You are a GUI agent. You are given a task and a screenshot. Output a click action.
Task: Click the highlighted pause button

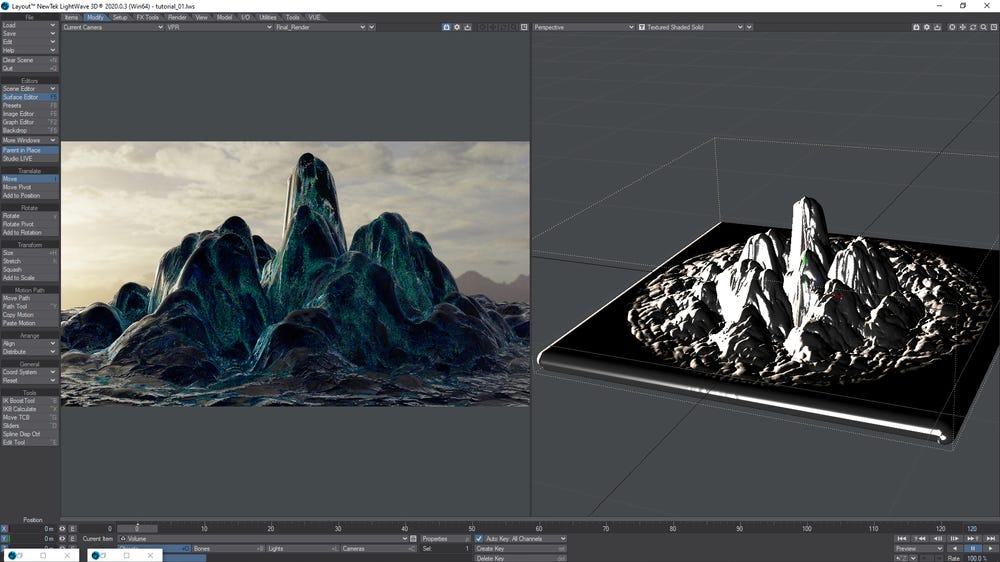pos(972,549)
